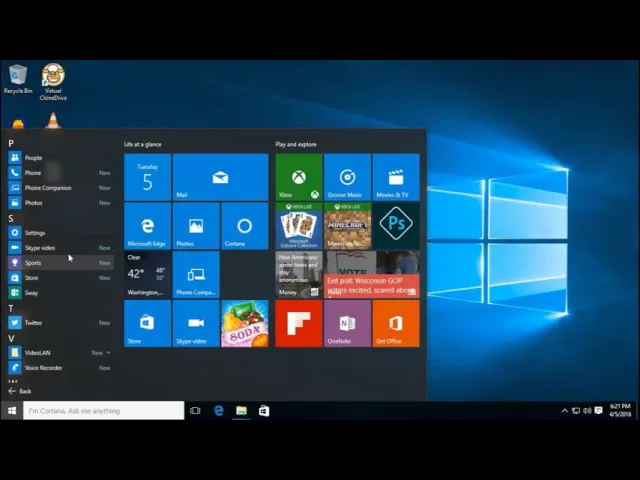The image size is (640, 480).
Task: Open the Candy Crush Soda tile
Action: click(x=244, y=323)
